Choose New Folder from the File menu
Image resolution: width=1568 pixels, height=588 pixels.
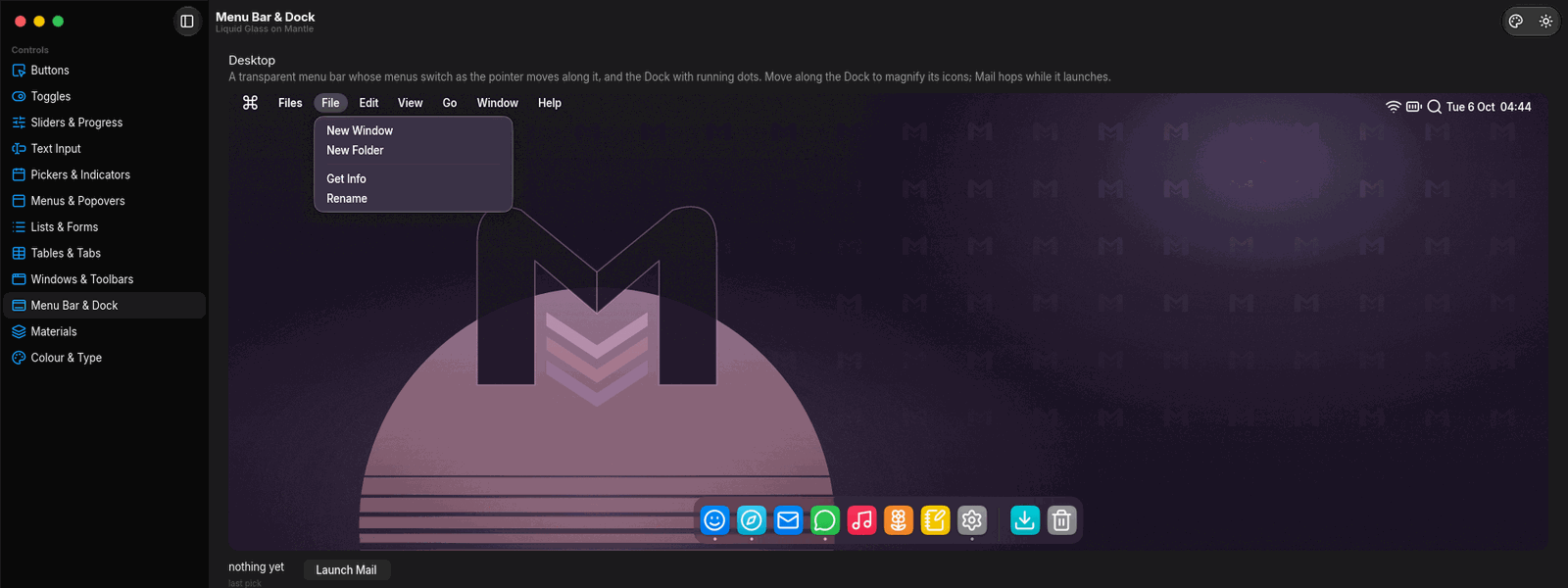click(x=414, y=150)
